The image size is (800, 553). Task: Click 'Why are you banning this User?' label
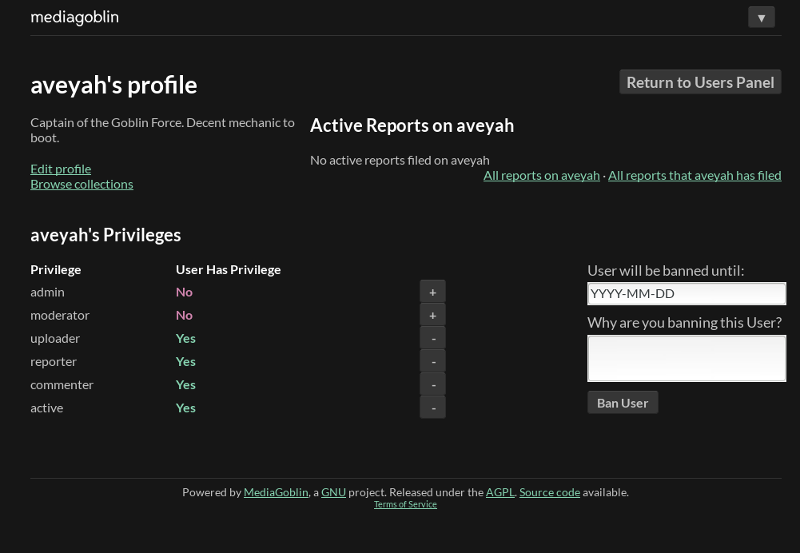click(684, 322)
